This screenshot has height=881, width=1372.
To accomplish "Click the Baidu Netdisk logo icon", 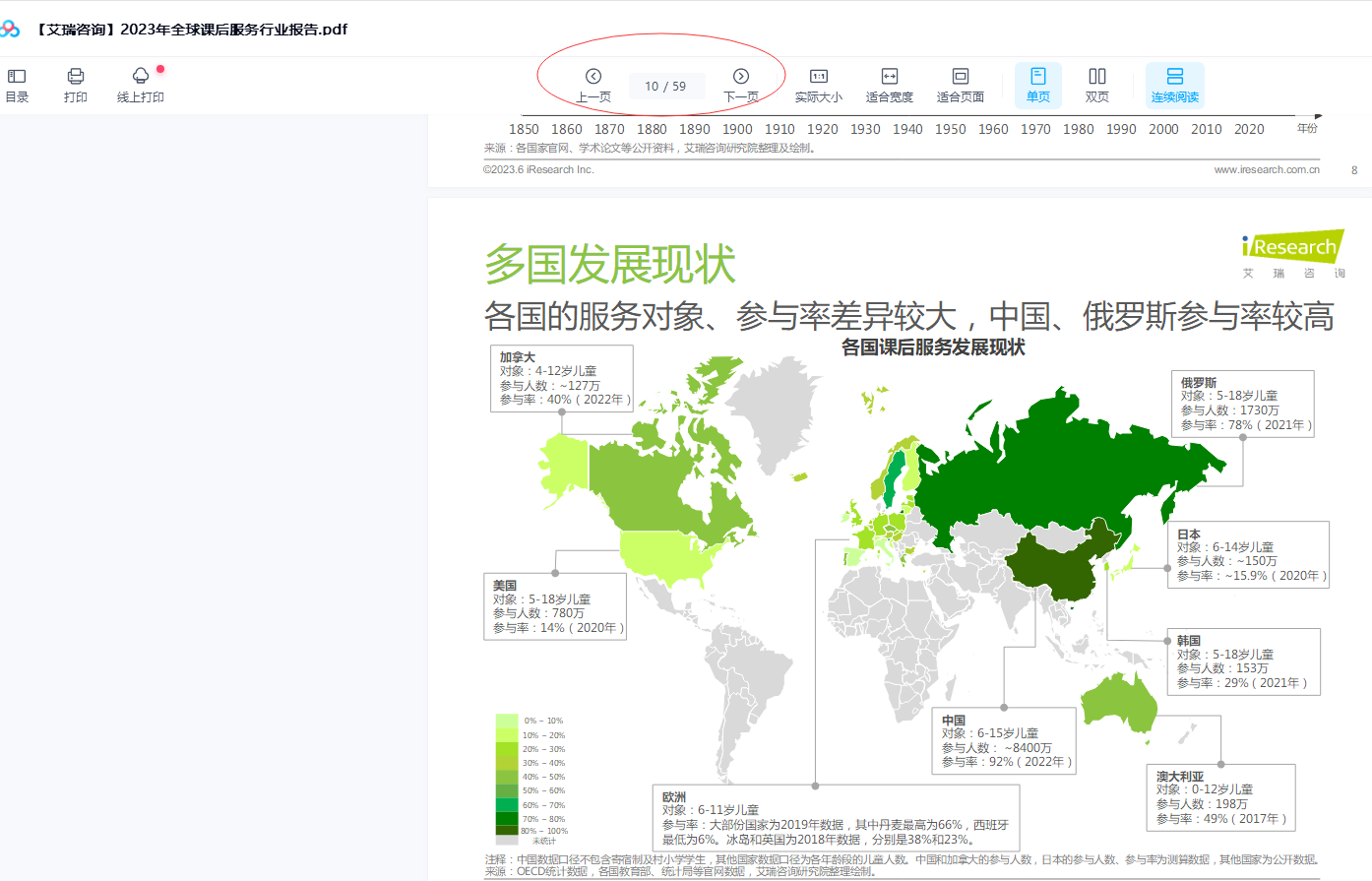I will point(10,29).
